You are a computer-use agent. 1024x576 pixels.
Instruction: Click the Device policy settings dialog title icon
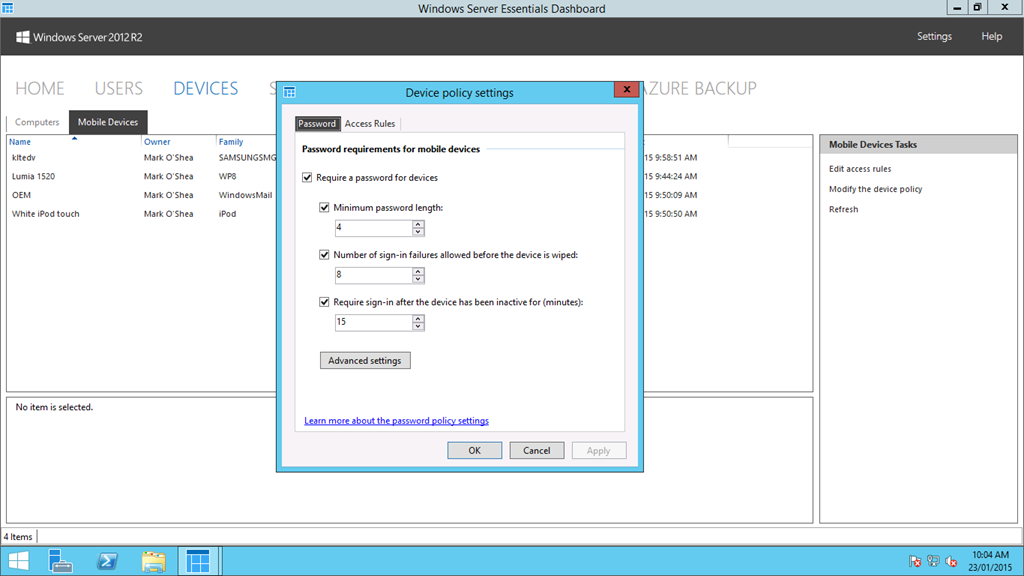click(290, 93)
